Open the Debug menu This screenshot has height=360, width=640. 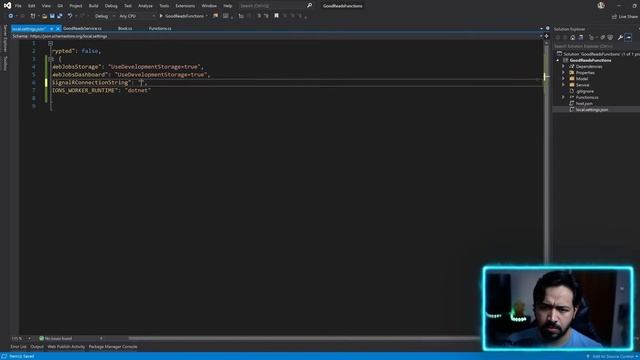(111, 6)
